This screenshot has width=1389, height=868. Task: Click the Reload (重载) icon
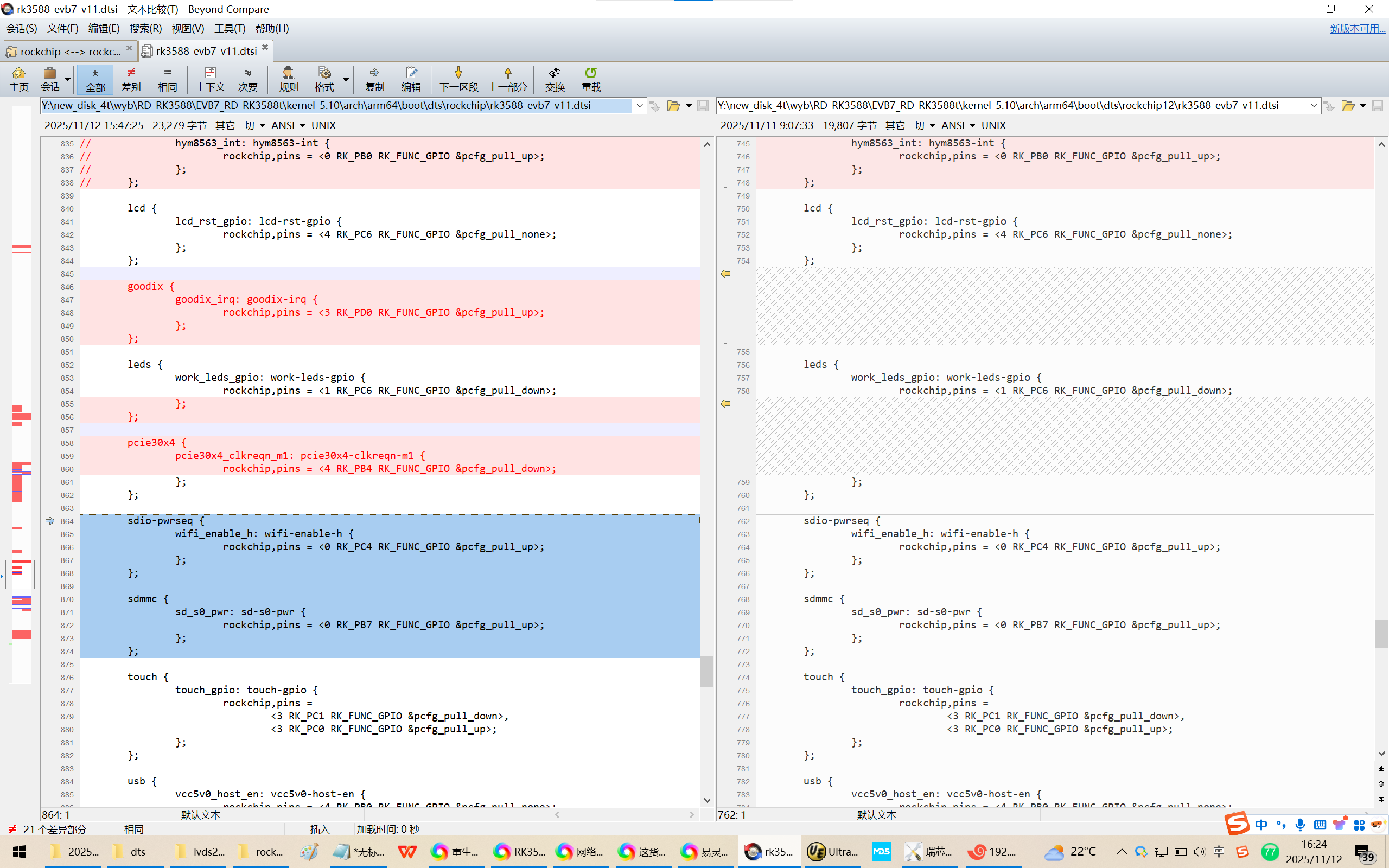[591, 79]
